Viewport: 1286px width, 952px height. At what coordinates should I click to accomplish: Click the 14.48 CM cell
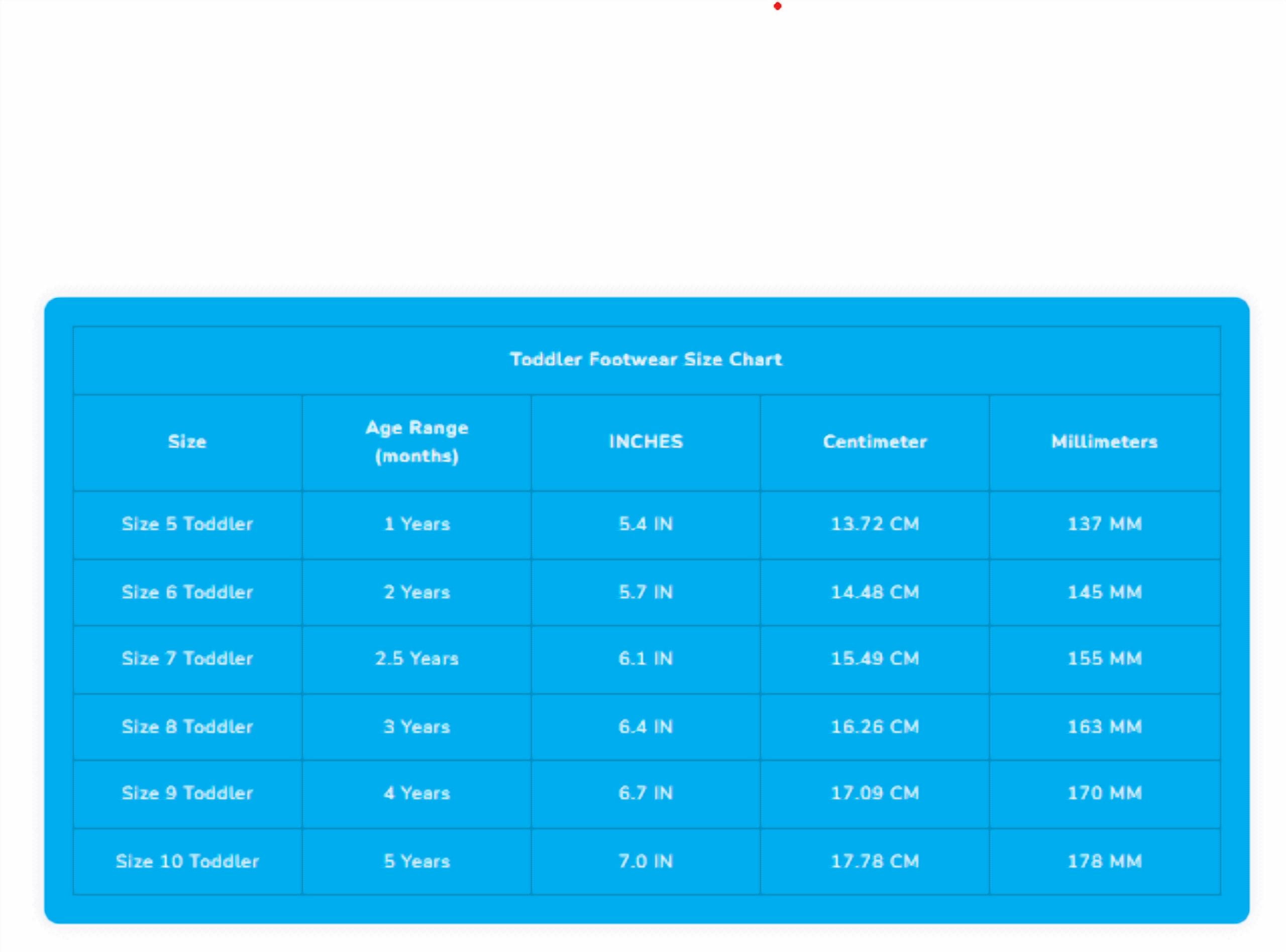click(x=875, y=592)
